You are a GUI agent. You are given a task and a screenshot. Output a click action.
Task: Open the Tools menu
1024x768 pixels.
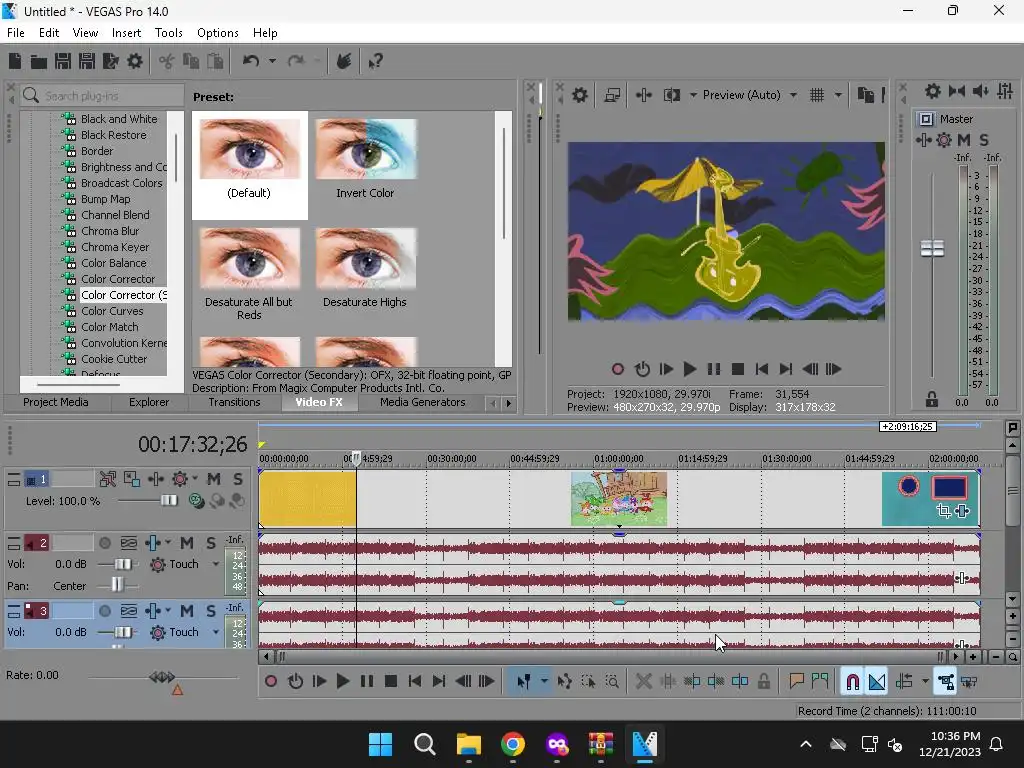pyautogui.click(x=168, y=33)
